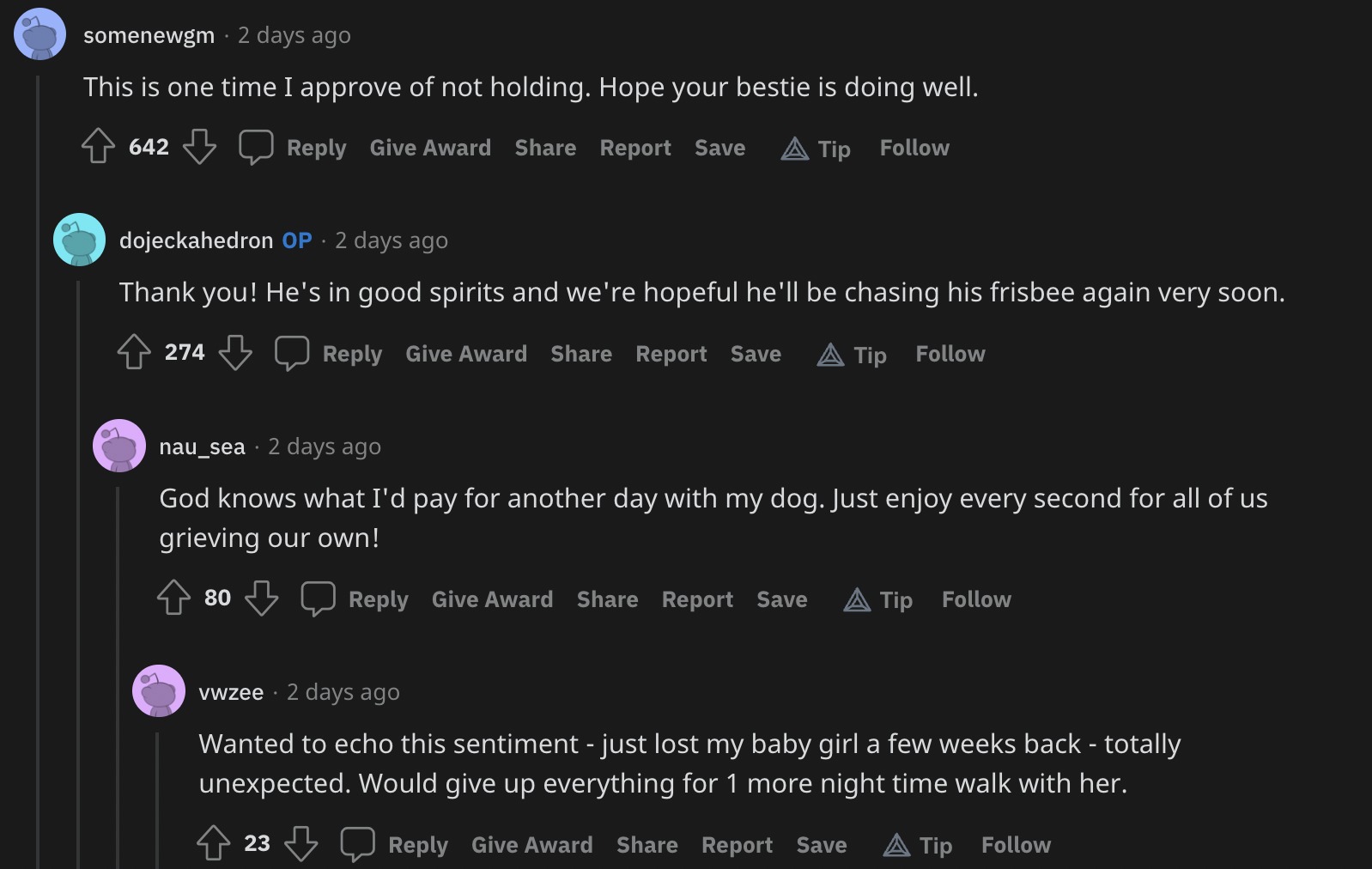1372x869 pixels.
Task: Open Share menu on nau_sea's comment
Action: pyautogui.click(x=607, y=599)
